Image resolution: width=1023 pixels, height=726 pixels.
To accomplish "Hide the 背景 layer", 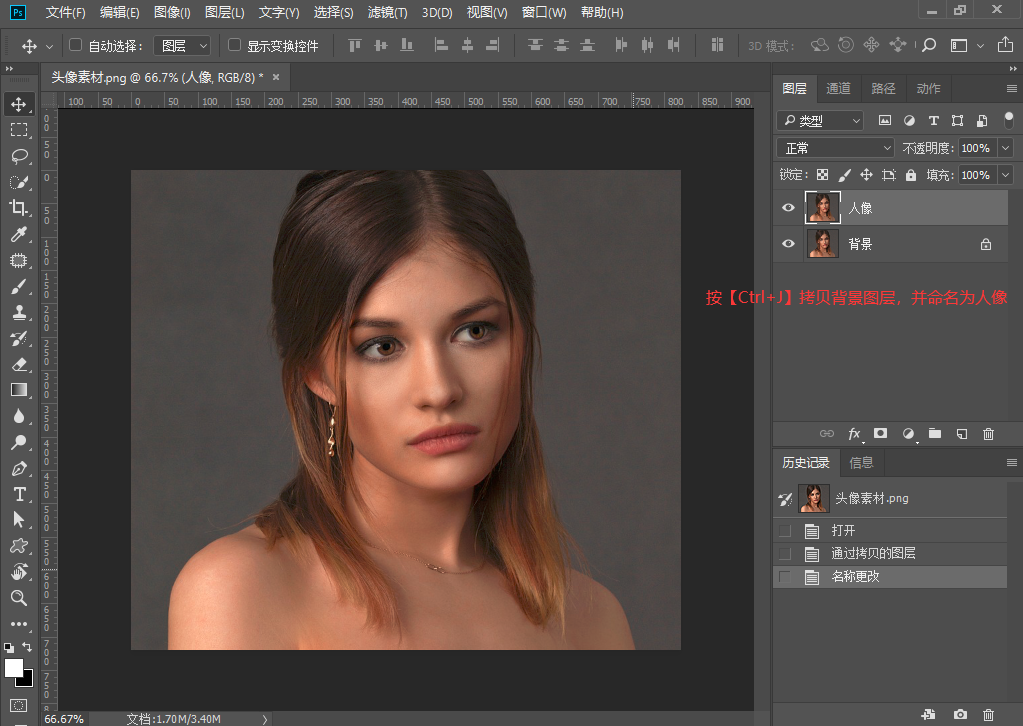I will pos(788,243).
